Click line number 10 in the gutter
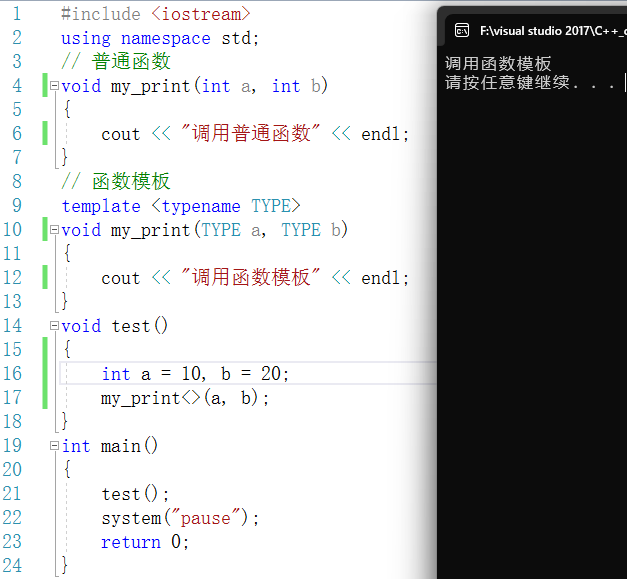Viewport: 627px width, 579px height. (x=12, y=230)
